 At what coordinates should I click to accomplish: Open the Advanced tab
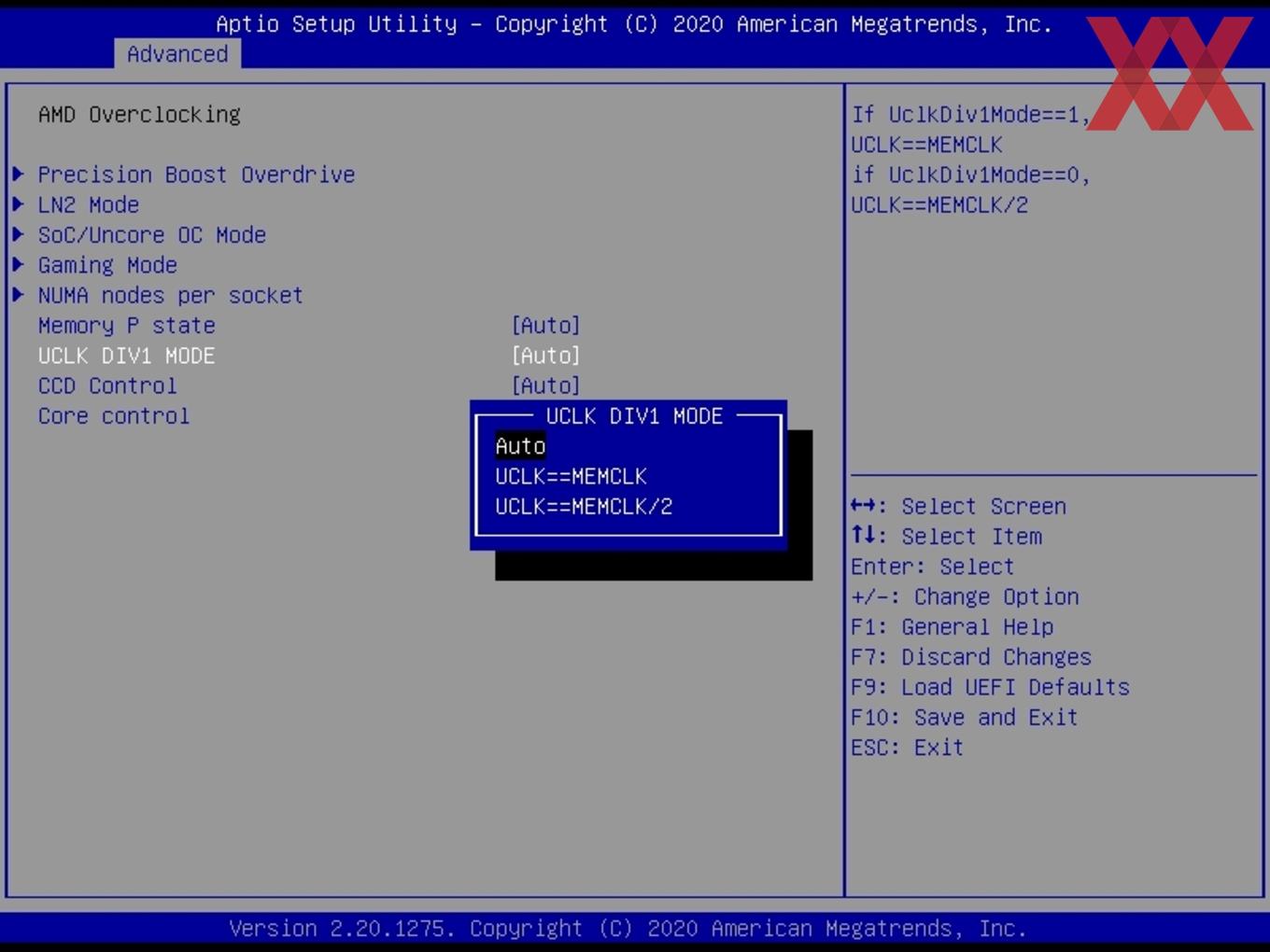click(x=177, y=54)
